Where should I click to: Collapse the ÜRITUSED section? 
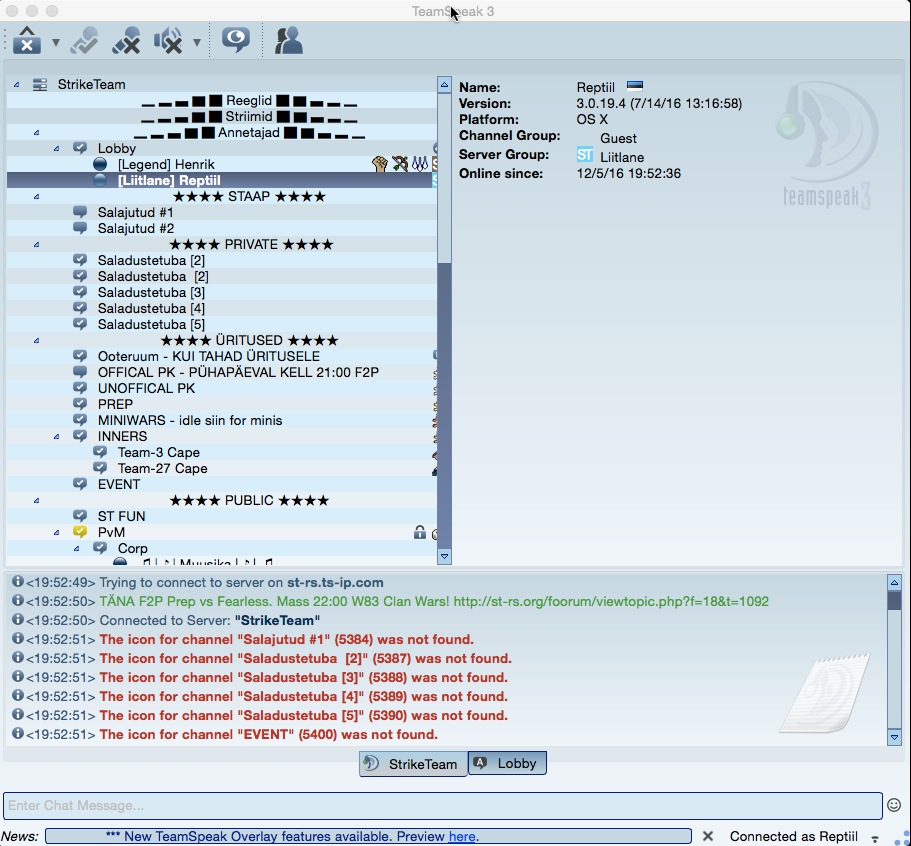pyautogui.click(x=37, y=340)
